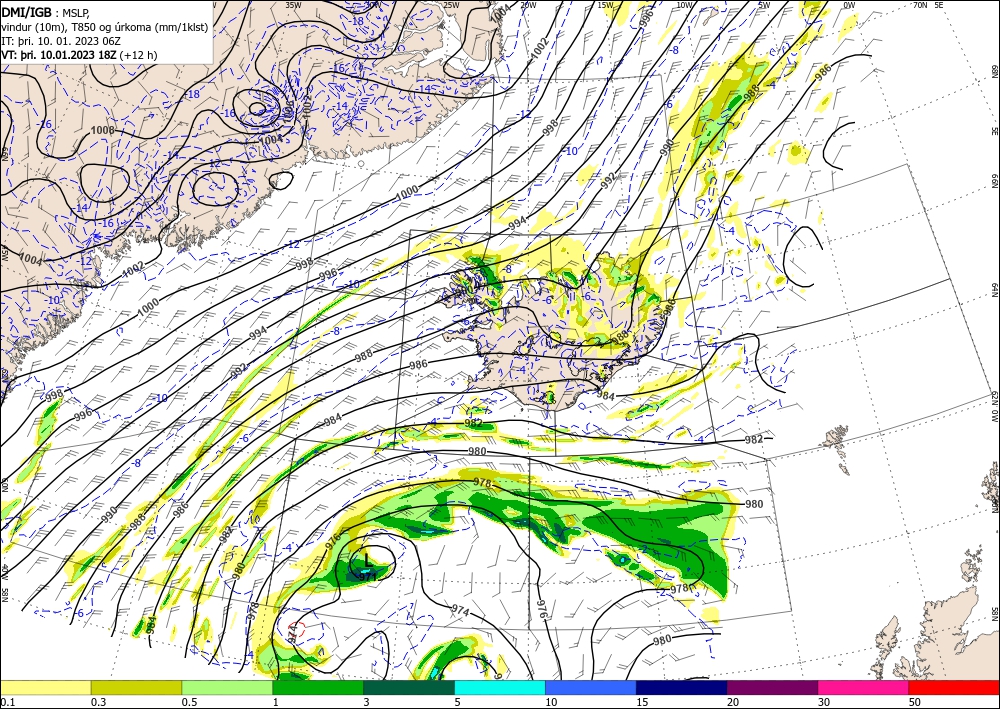Click the yellow 0.1–0.3 mm legend swatch

(x=45, y=687)
